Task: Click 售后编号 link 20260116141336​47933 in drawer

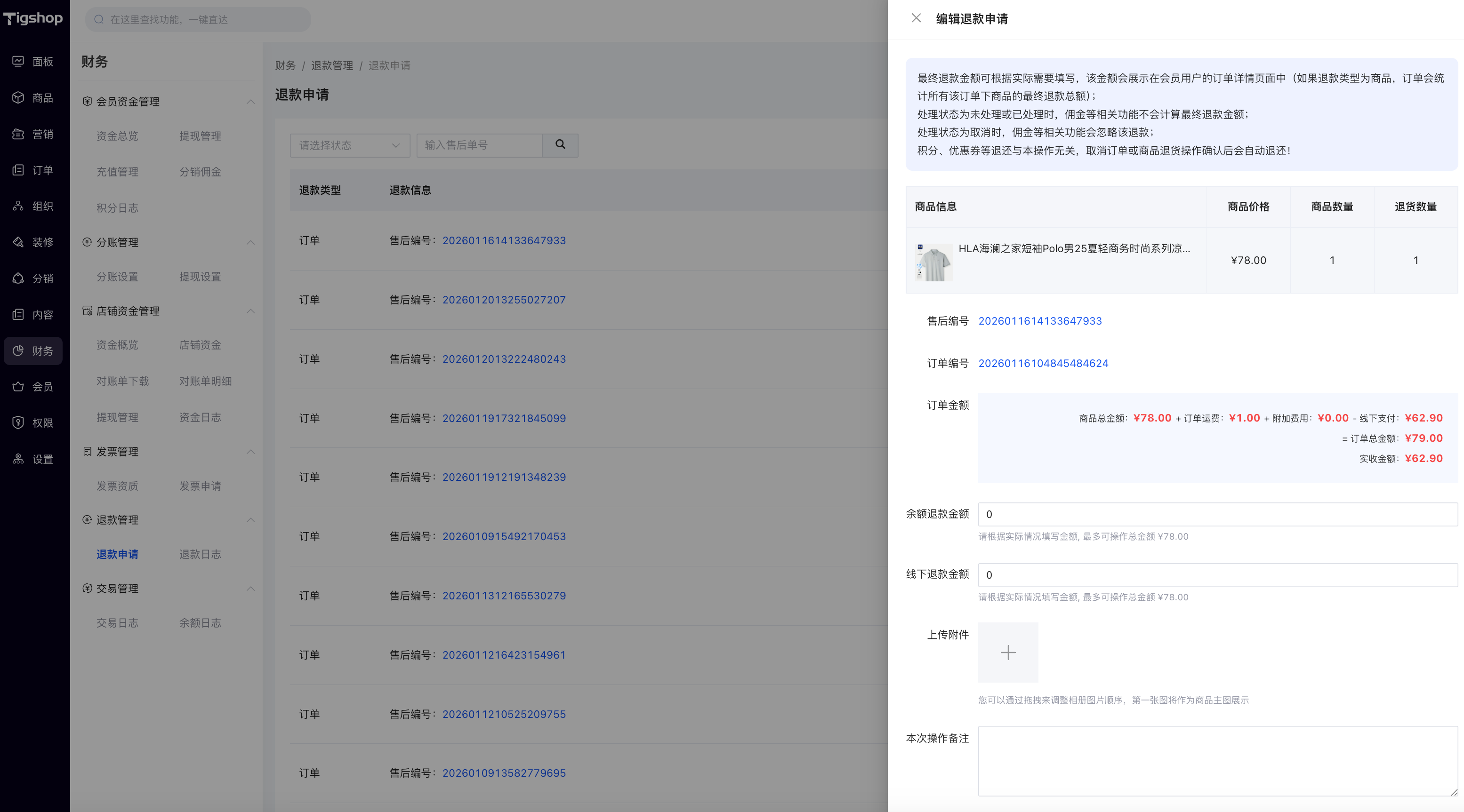Action: pos(1039,321)
